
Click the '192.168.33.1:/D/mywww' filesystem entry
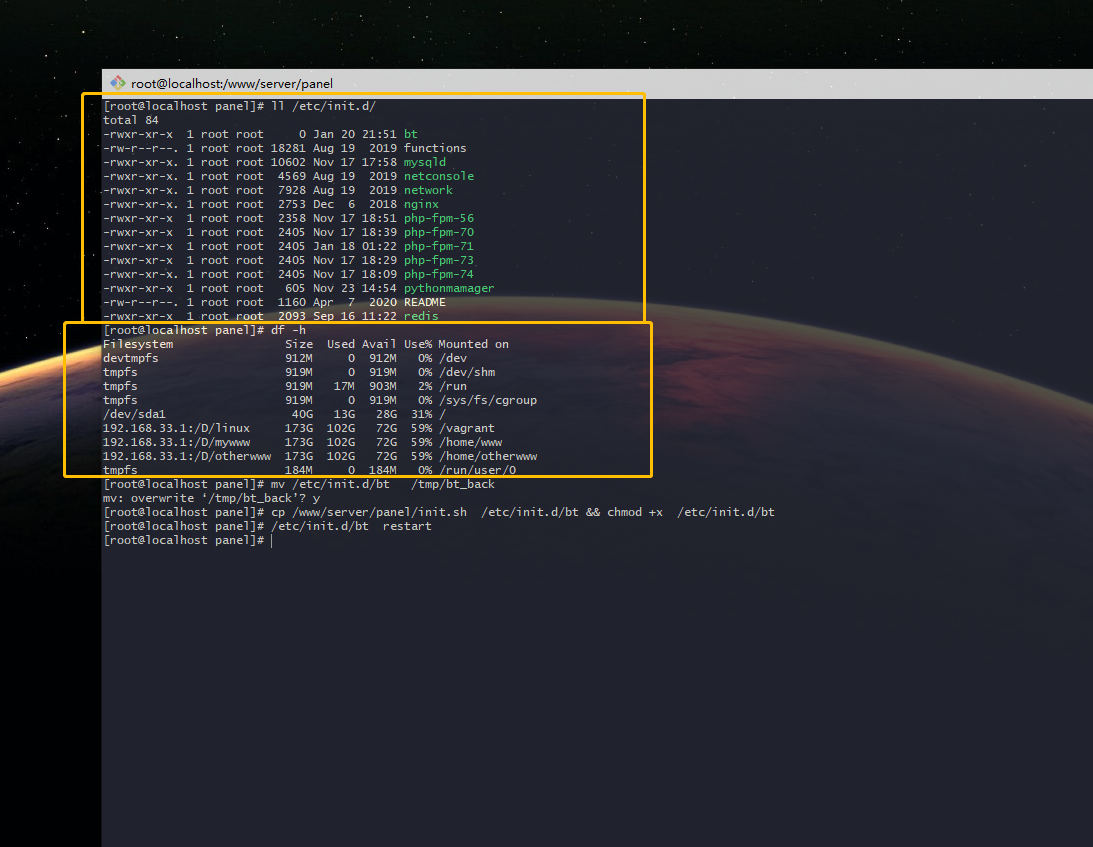pos(176,442)
